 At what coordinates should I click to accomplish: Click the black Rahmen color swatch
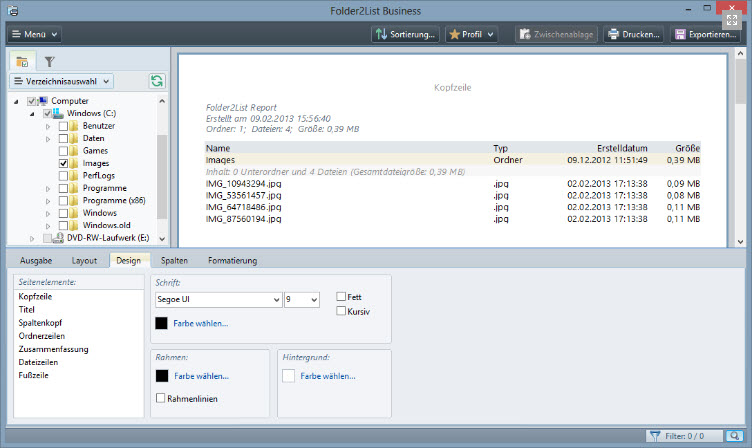tap(161, 376)
